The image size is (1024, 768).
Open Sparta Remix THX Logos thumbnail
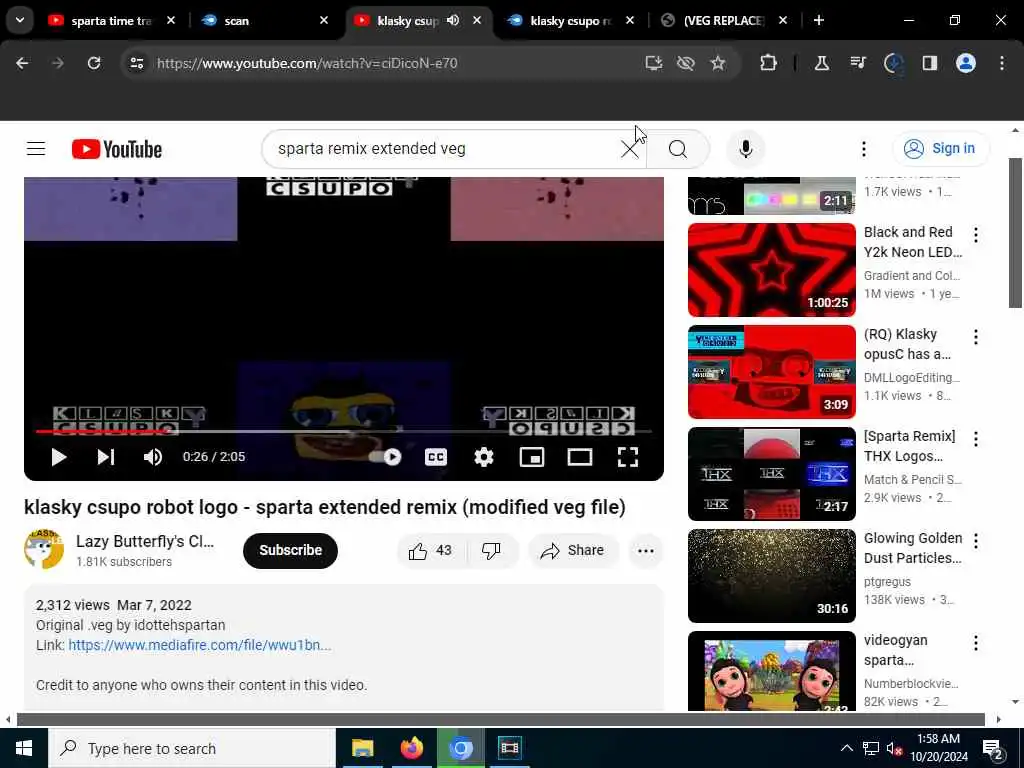(x=771, y=473)
